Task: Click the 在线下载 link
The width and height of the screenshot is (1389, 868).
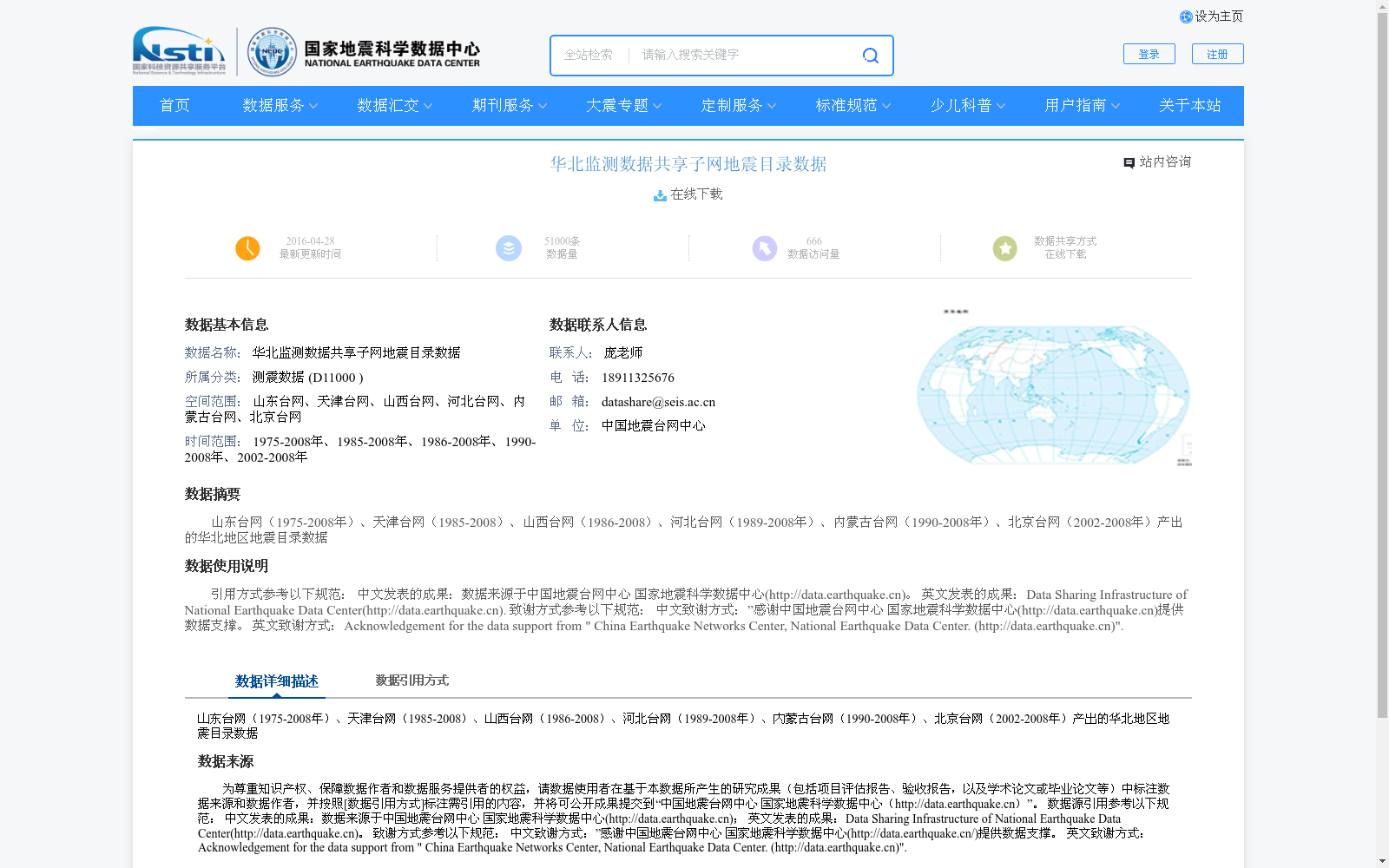Action: click(x=696, y=194)
